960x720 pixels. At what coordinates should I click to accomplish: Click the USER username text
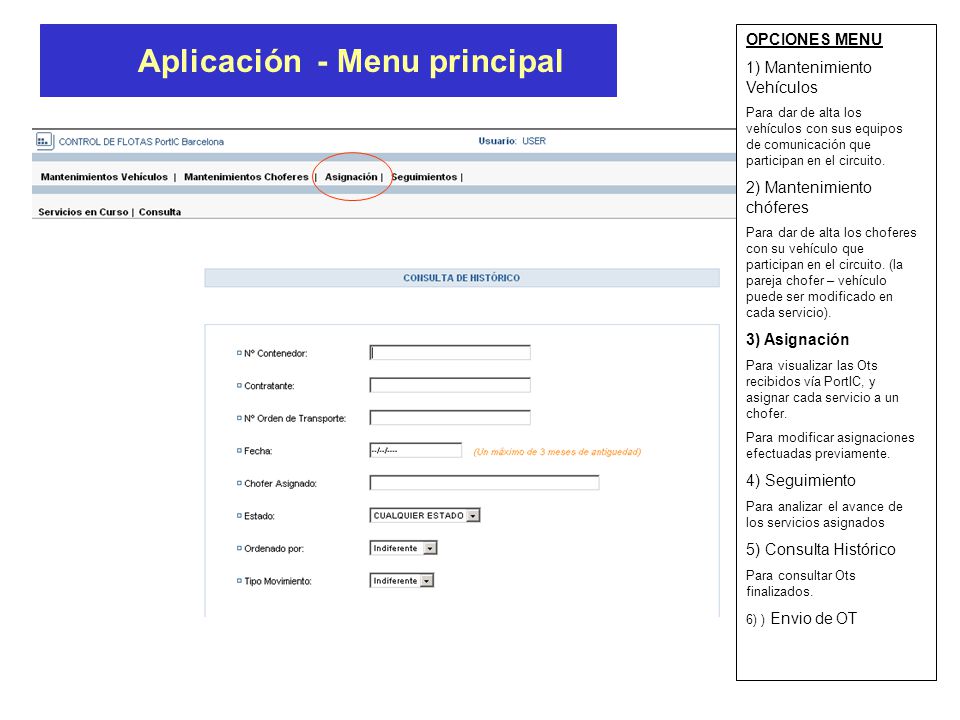pyautogui.click(x=534, y=141)
